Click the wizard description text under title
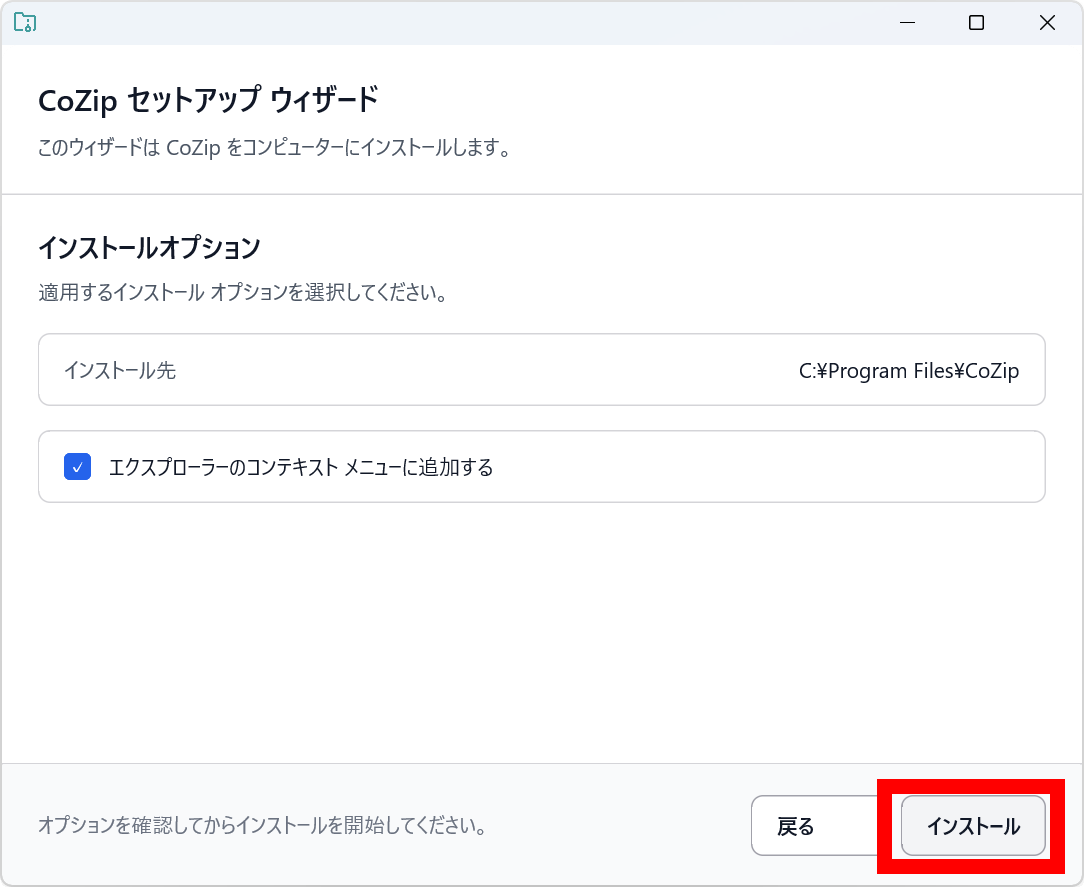This screenshot has width=1084, height=887. coord(275,149)
